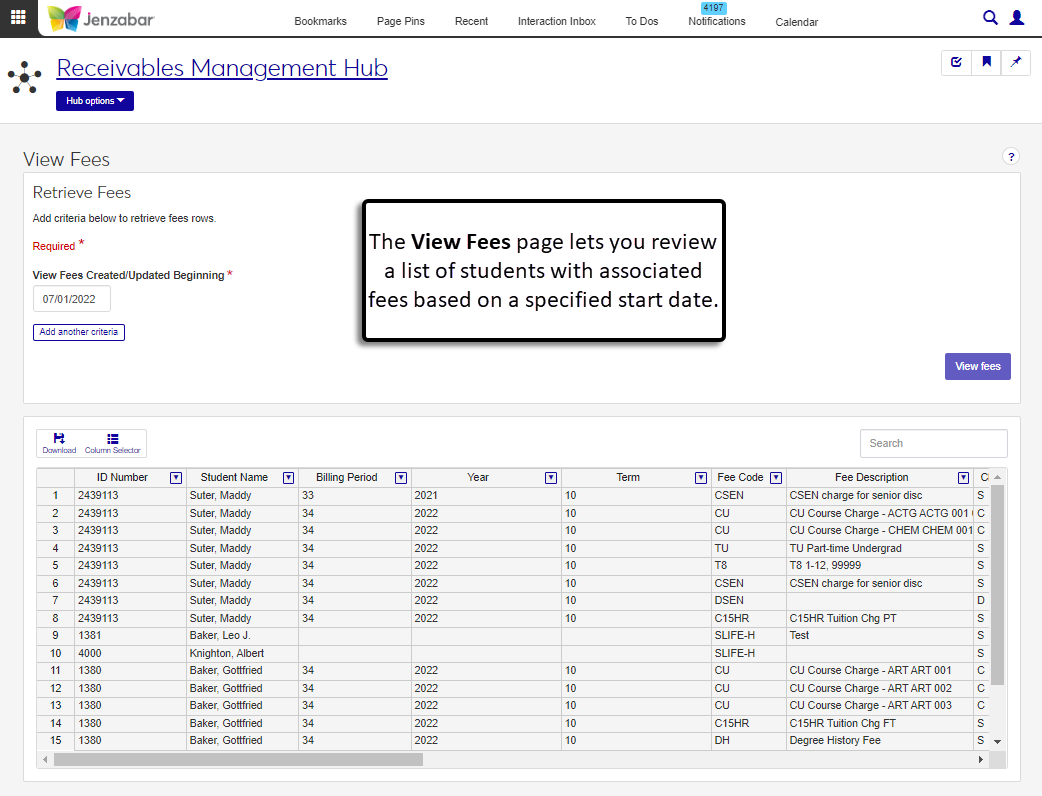Image resolution: width=1042 pixels, height=796 pixels.
Task: Expand the Hub options dropdown
Action: tap(95, 101)
